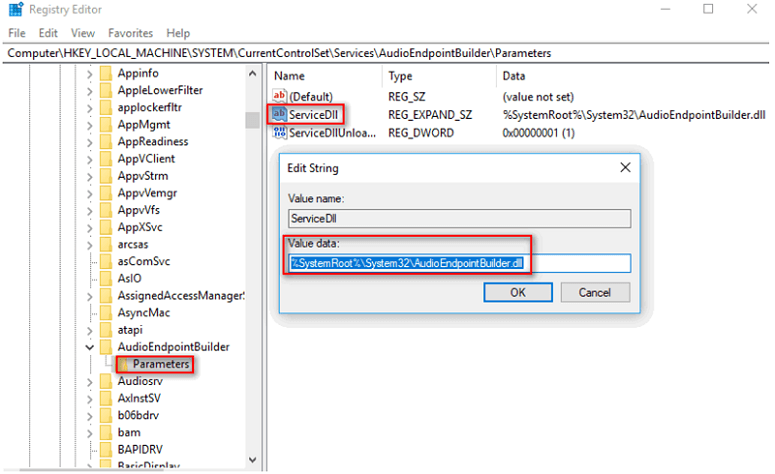
Task: Click the ServiceDll string value icon
Action: pos(279,114)
